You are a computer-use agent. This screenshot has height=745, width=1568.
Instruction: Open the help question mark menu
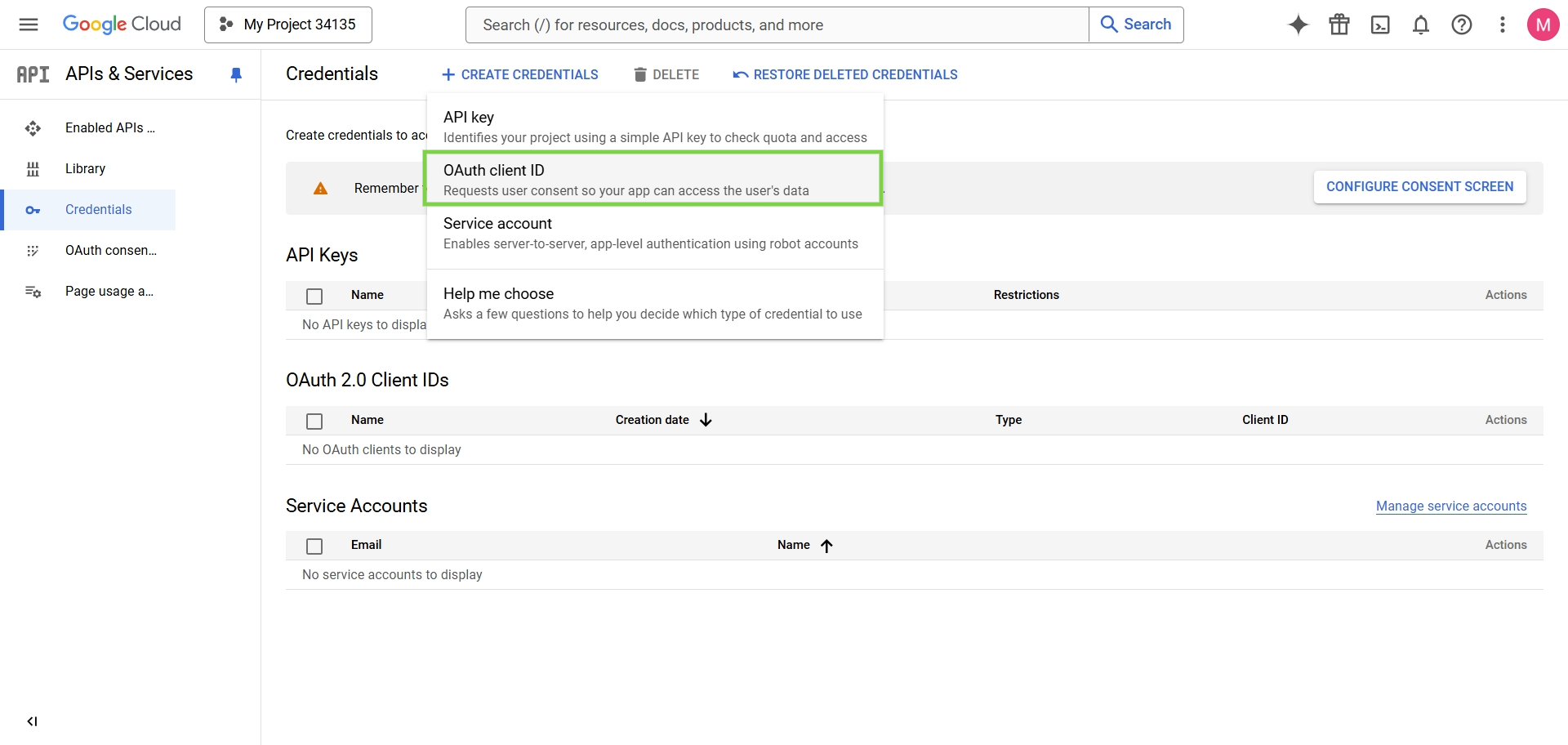[1462, 25]
